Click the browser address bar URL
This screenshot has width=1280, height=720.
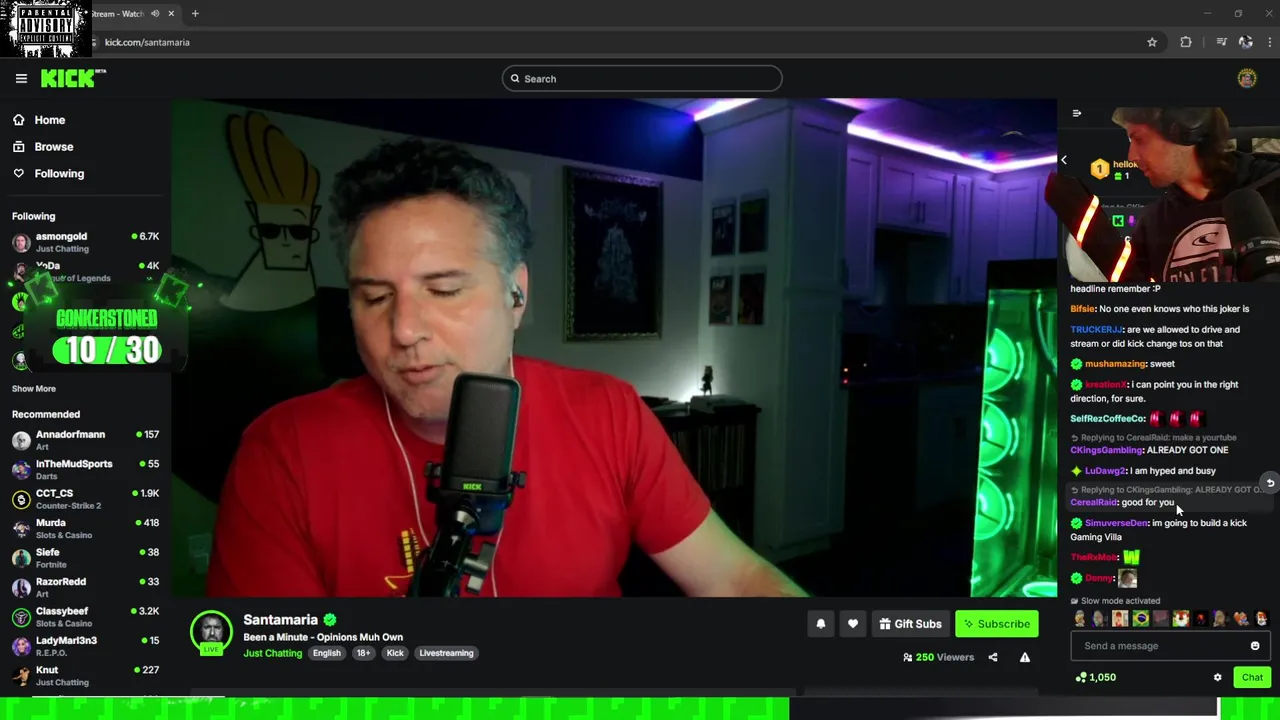147,42
